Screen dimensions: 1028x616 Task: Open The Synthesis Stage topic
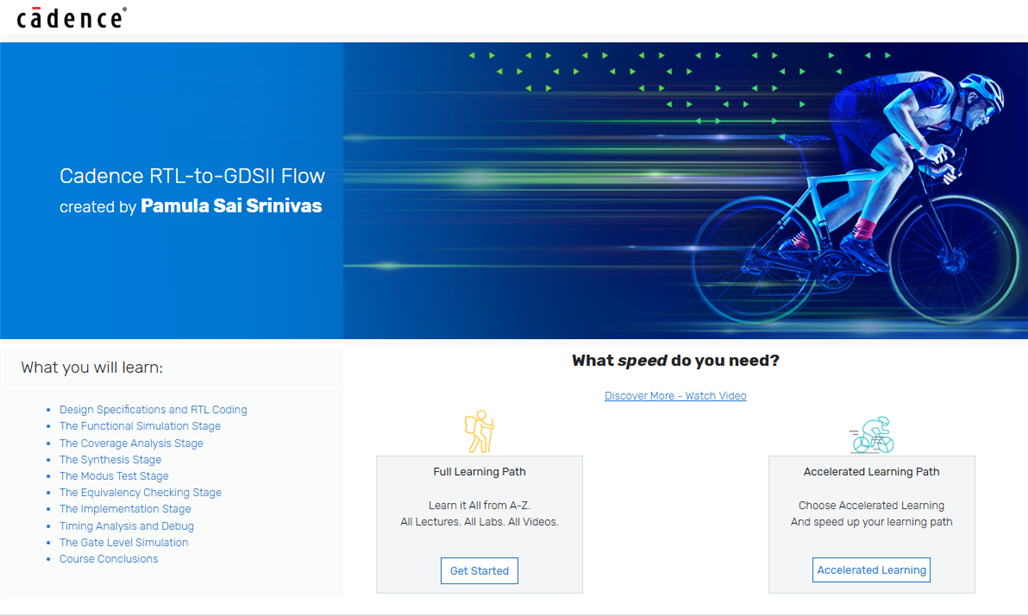(110, 460)
